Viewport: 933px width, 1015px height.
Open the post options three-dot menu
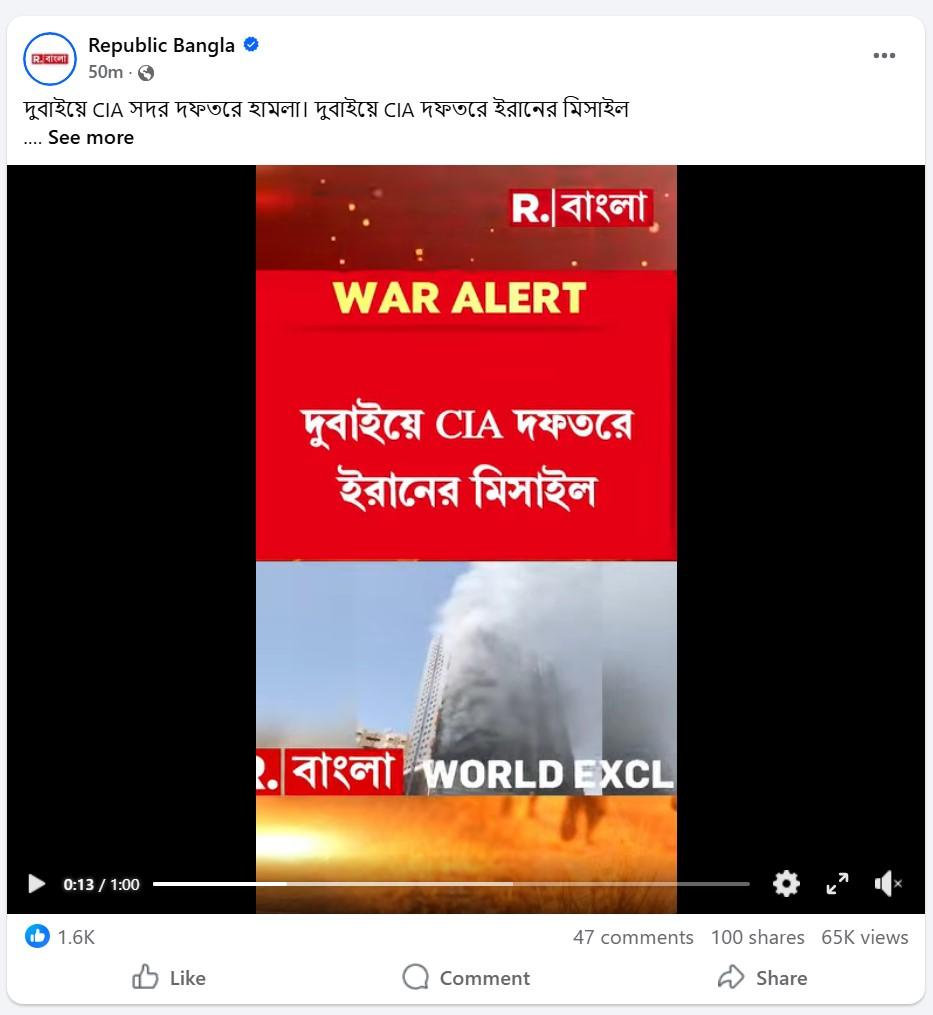coord(884,56)
